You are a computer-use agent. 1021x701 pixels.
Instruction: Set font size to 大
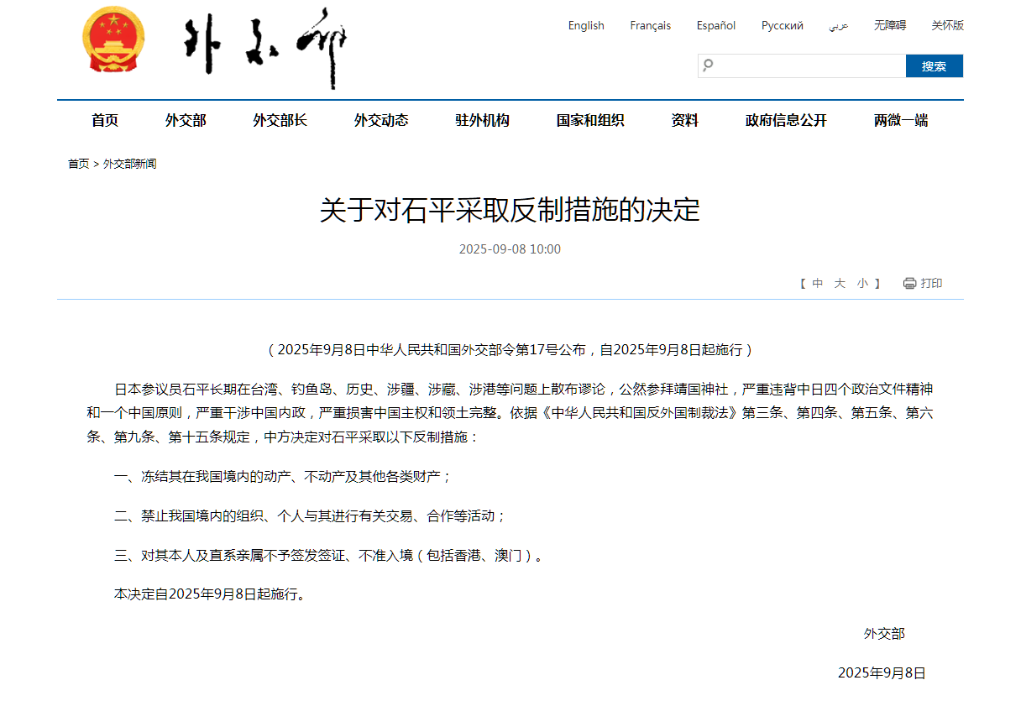click(x=840, y=284)
